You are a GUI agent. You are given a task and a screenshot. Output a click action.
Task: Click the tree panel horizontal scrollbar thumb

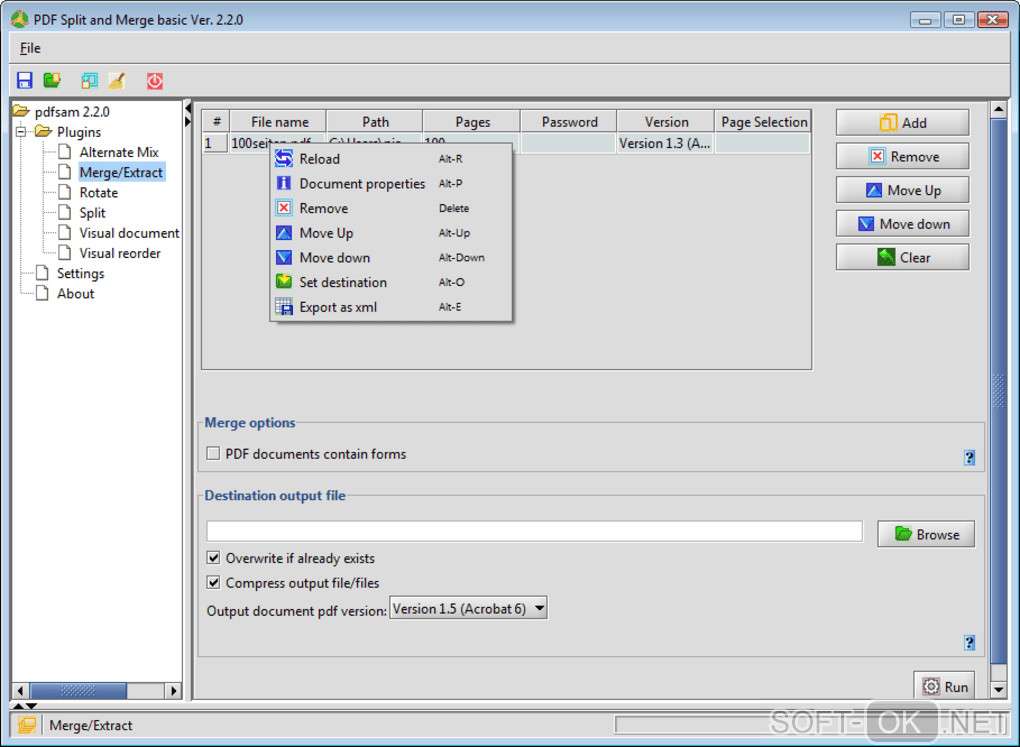point(78,690)
